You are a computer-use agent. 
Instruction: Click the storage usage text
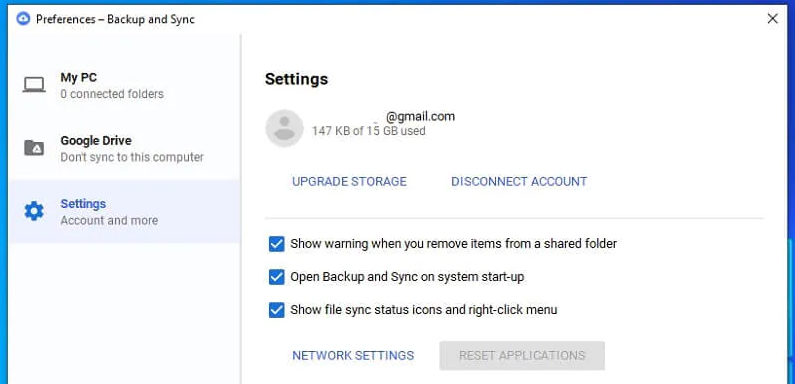point(369,131)
